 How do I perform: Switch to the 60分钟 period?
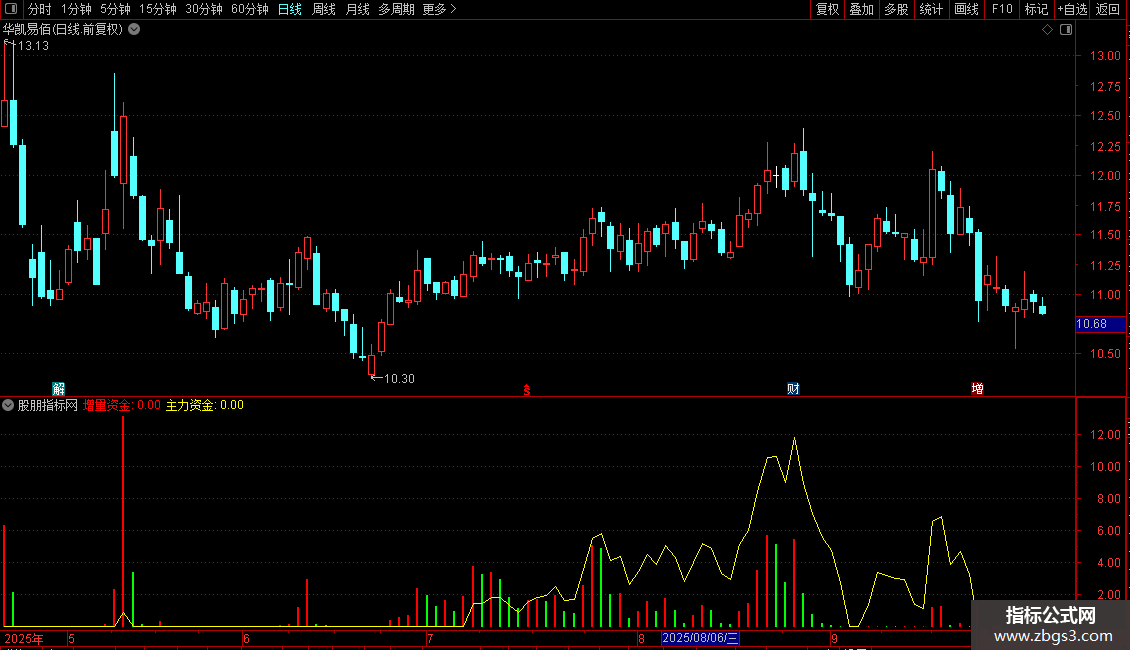pos(249,9)
